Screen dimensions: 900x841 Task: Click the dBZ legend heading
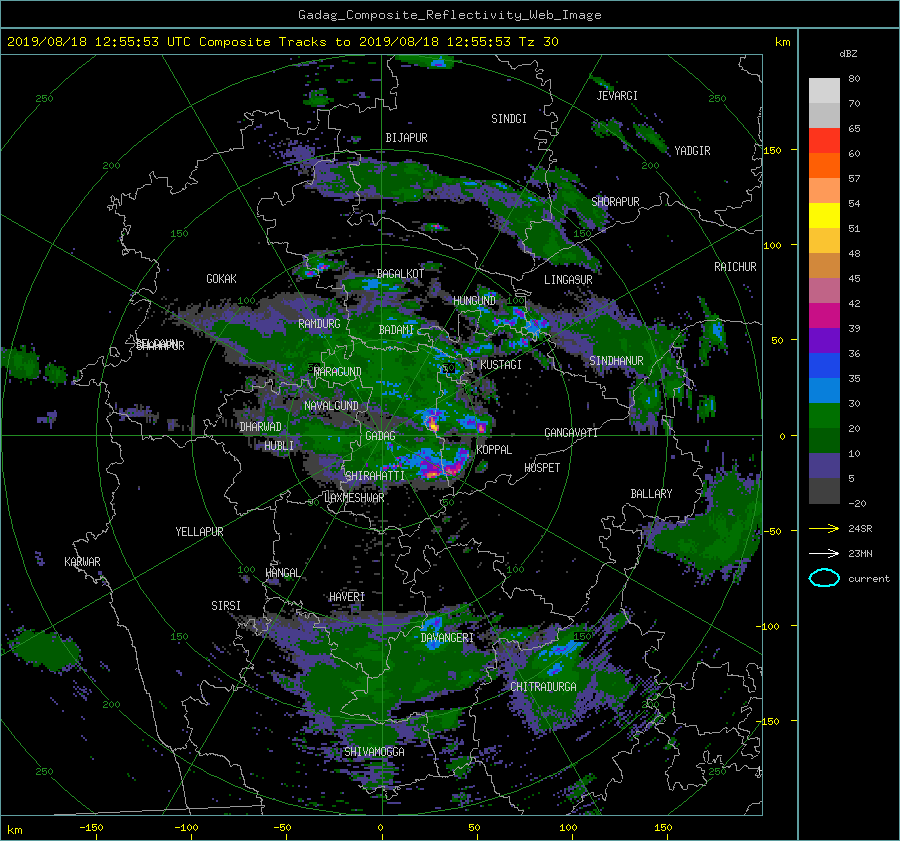[848, 53]
